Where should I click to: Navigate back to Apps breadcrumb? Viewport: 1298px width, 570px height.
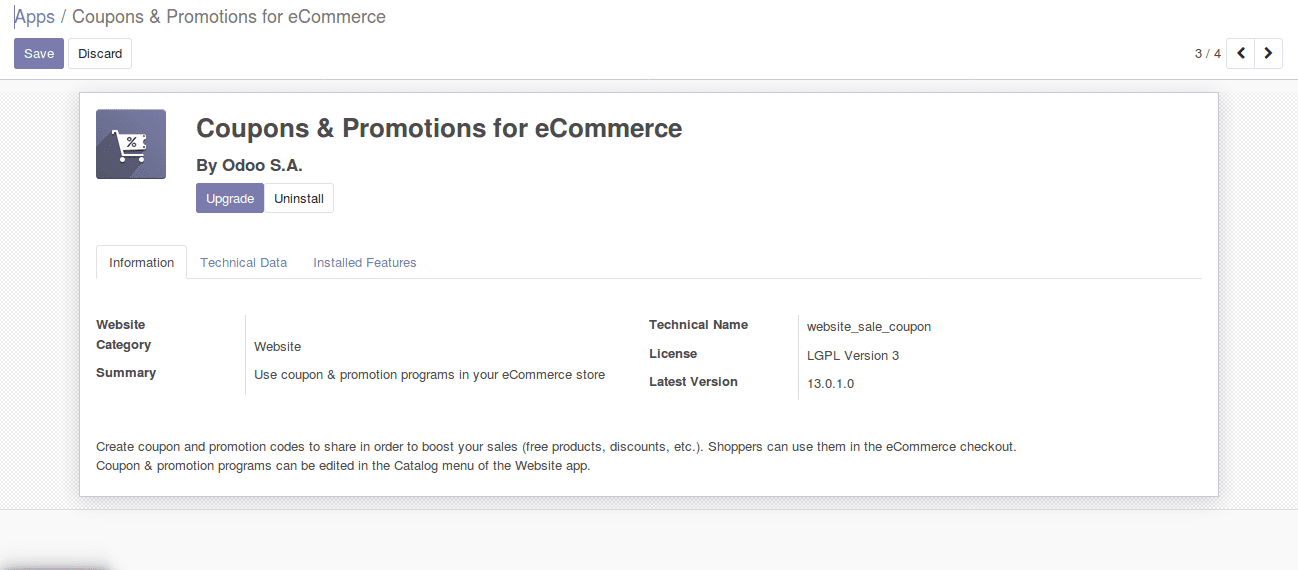tap(34, 17)
